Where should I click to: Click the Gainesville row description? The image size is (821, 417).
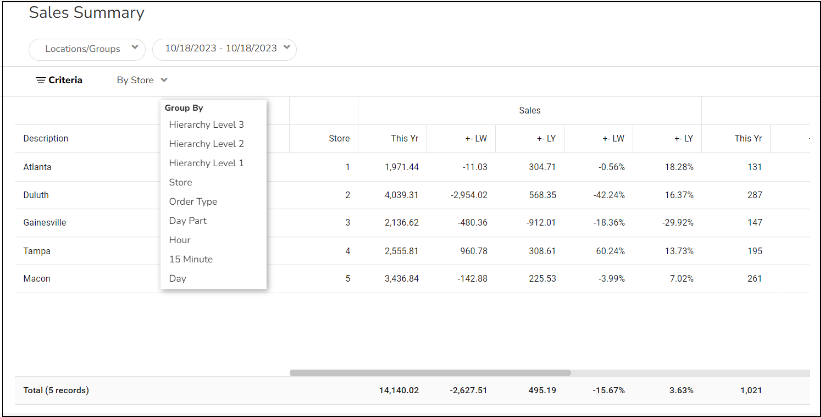tap(45, 223)
